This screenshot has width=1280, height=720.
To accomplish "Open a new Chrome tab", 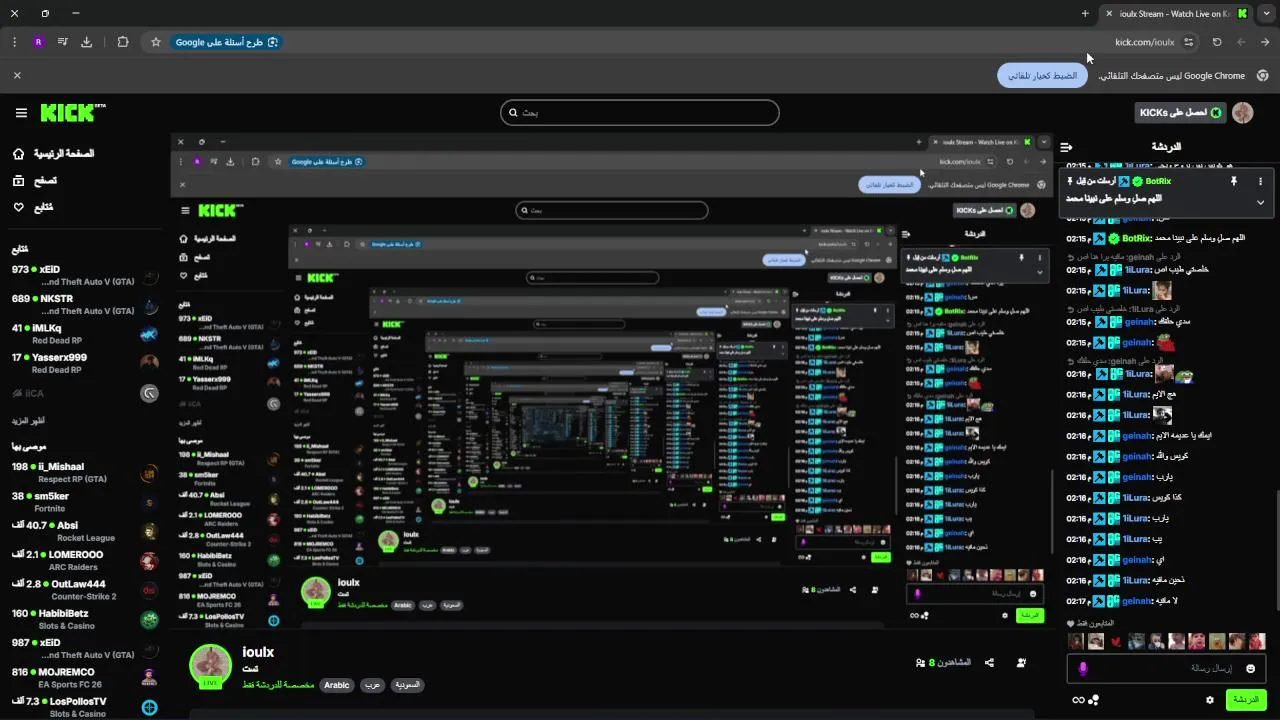I will click(x=1085, y=13).
